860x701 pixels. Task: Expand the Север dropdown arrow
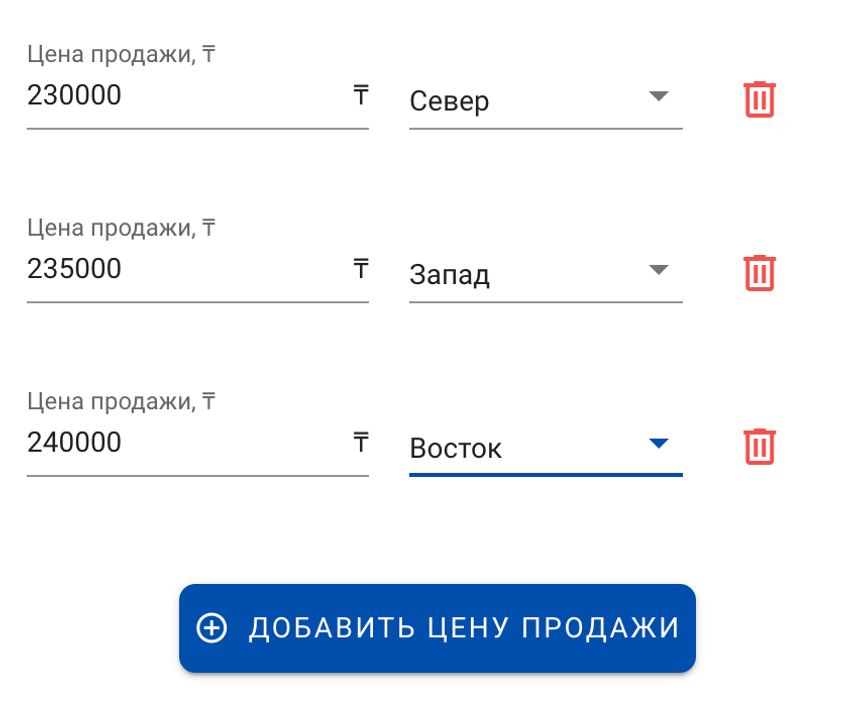pos(657,97)
